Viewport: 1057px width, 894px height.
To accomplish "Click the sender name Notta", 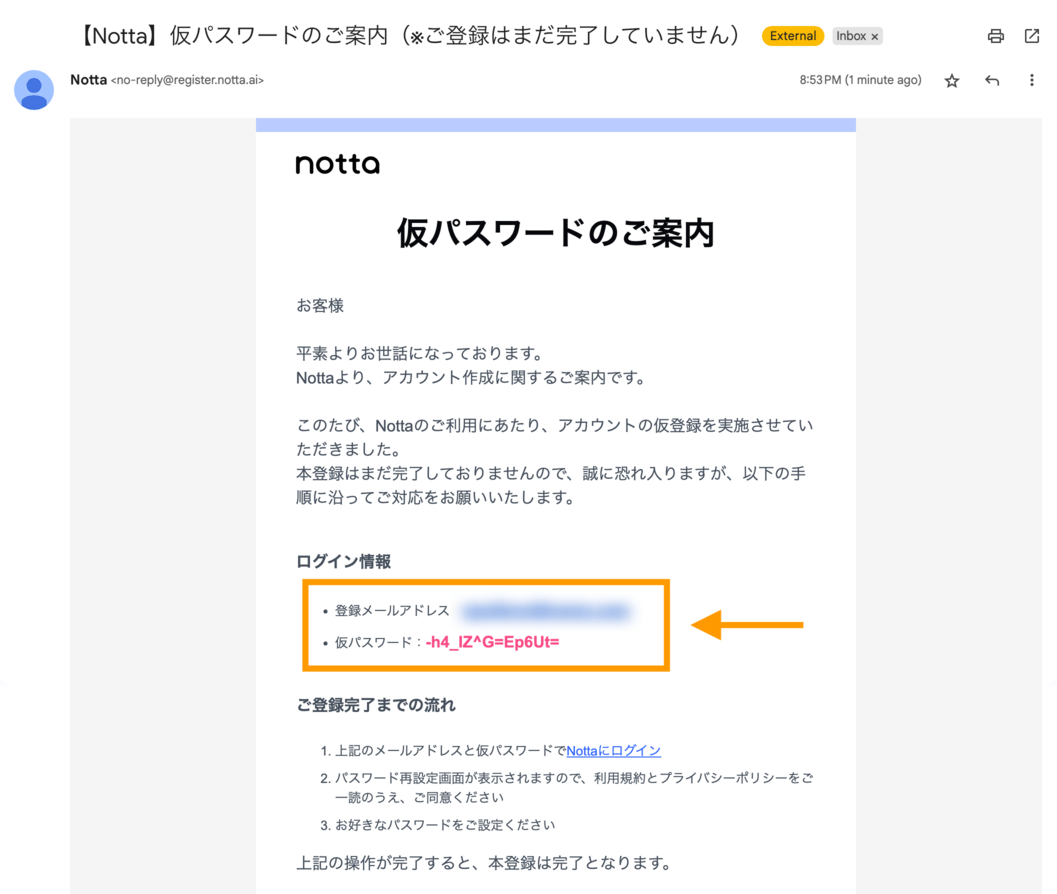I will coord(88,80).
